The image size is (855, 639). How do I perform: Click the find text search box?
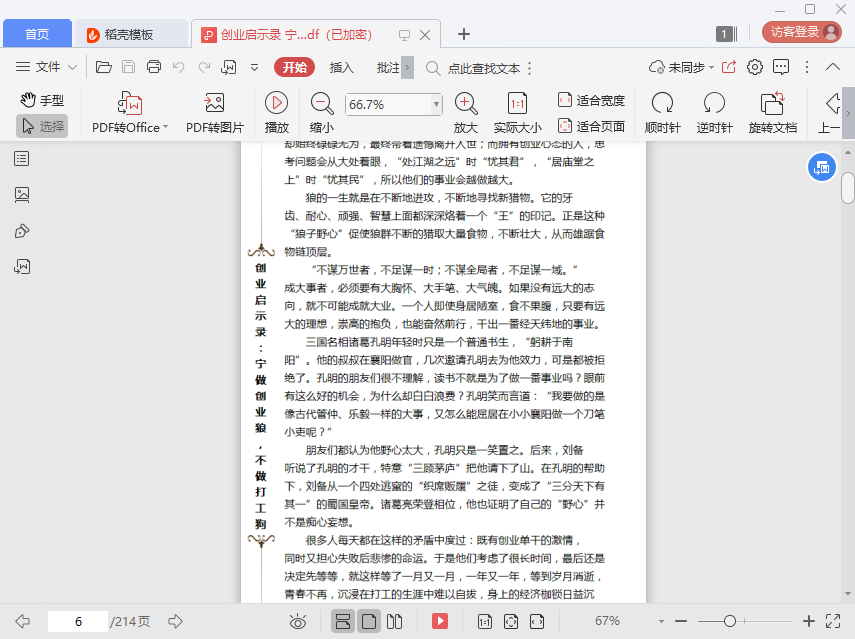(x=474, y=68)
